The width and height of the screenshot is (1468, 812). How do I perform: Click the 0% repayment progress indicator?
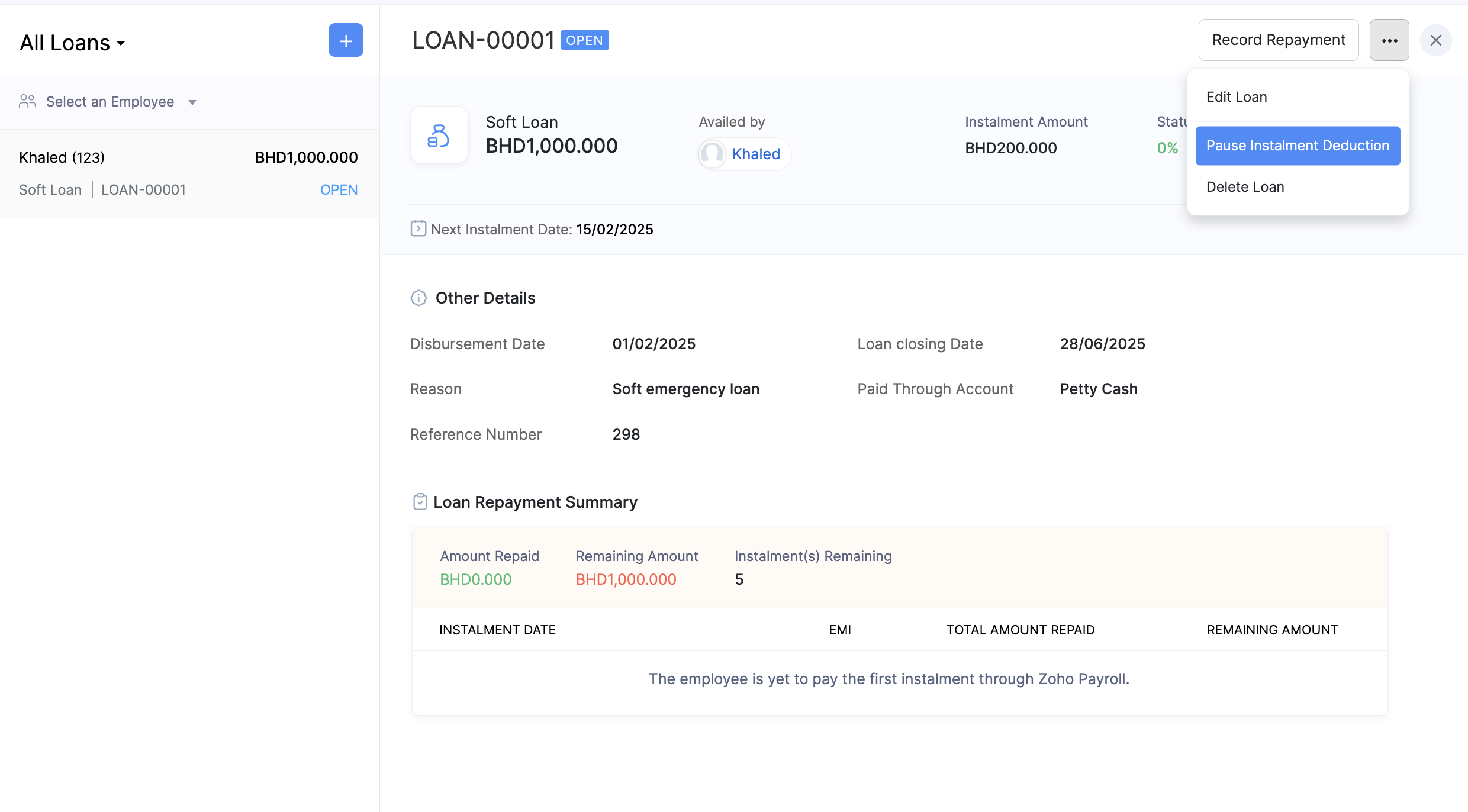pos(1167,148)
